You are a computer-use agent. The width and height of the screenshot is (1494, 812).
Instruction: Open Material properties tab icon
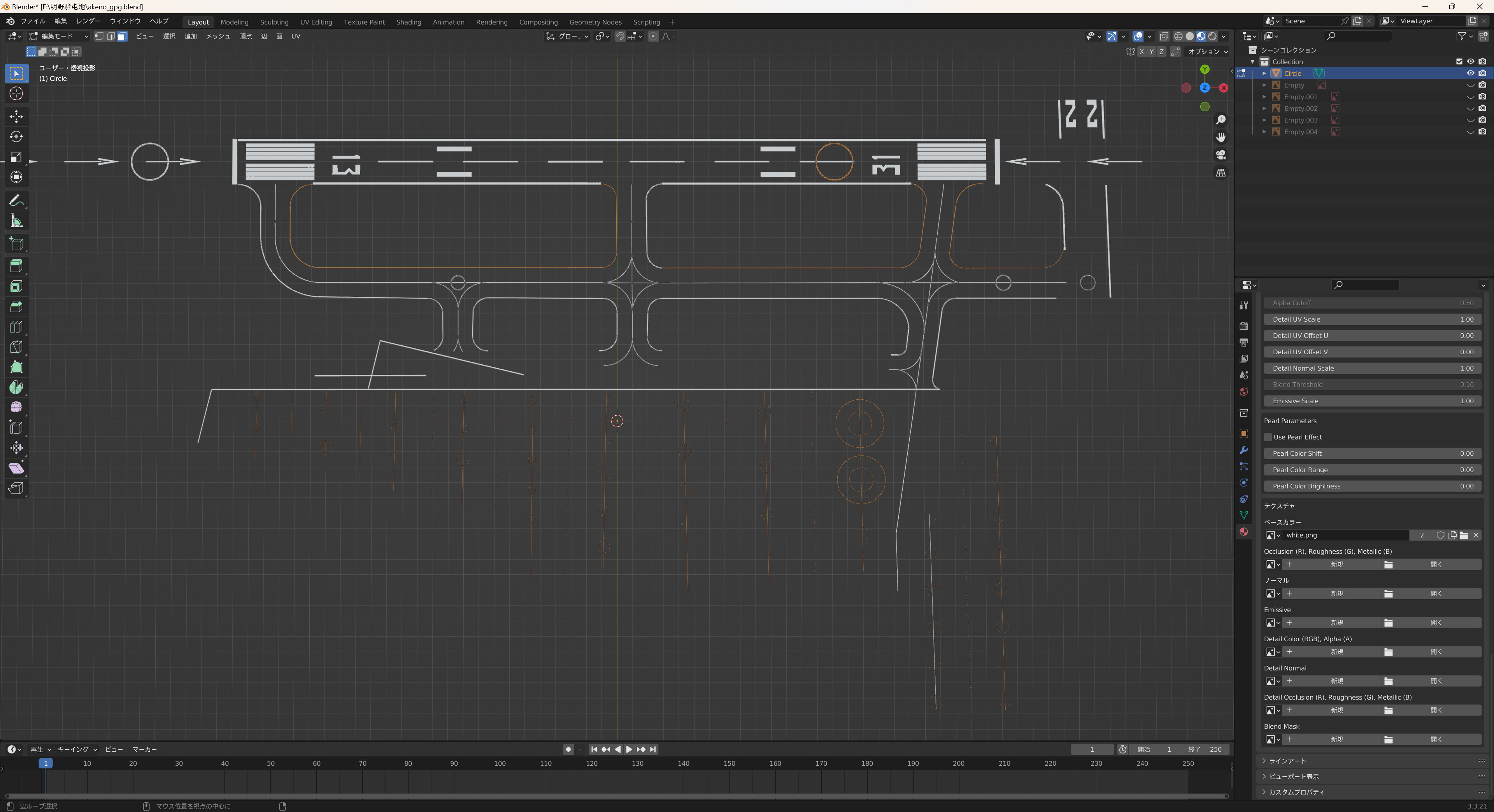click(x=1243, y=532)
